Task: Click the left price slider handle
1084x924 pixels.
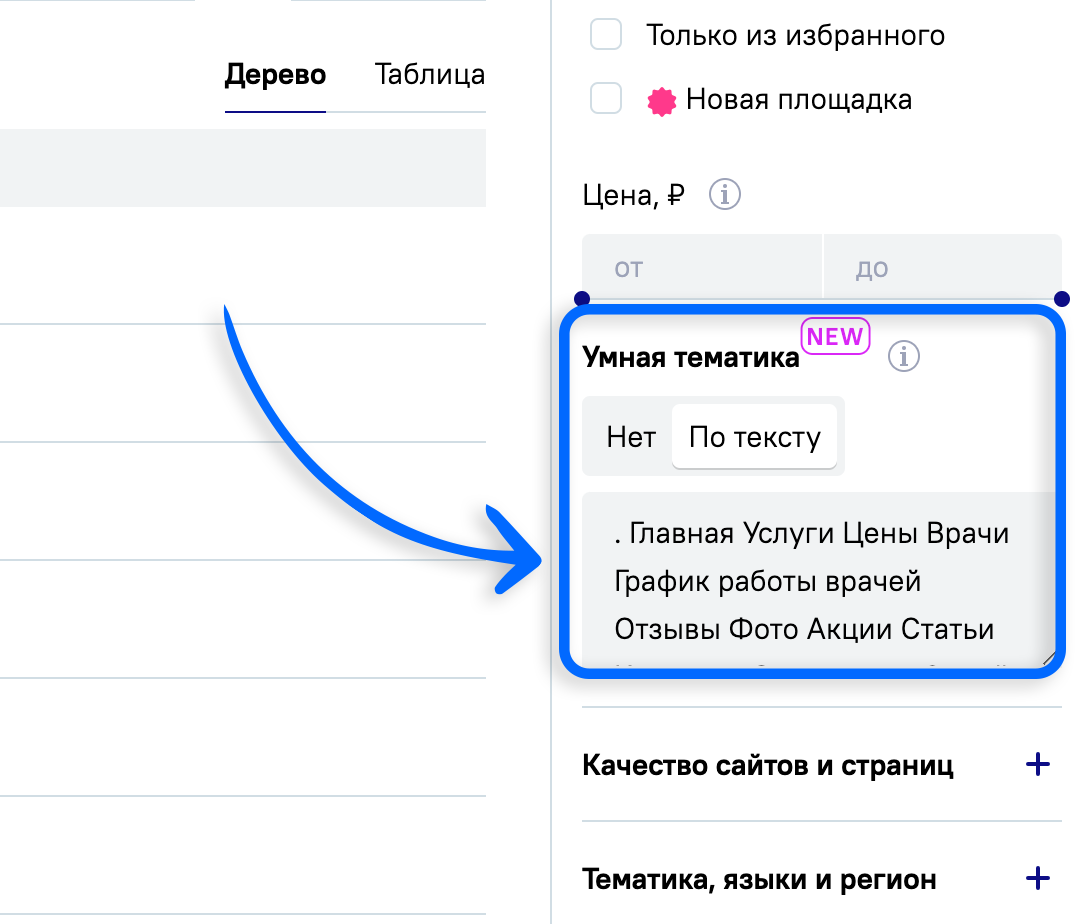Action: click(x=582, y=299)
